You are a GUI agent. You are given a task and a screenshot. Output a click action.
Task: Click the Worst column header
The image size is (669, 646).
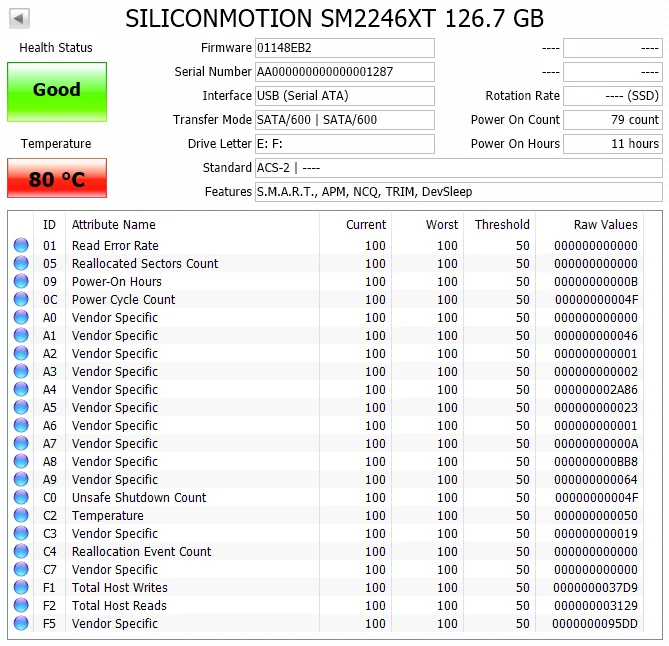coord(442,224)
